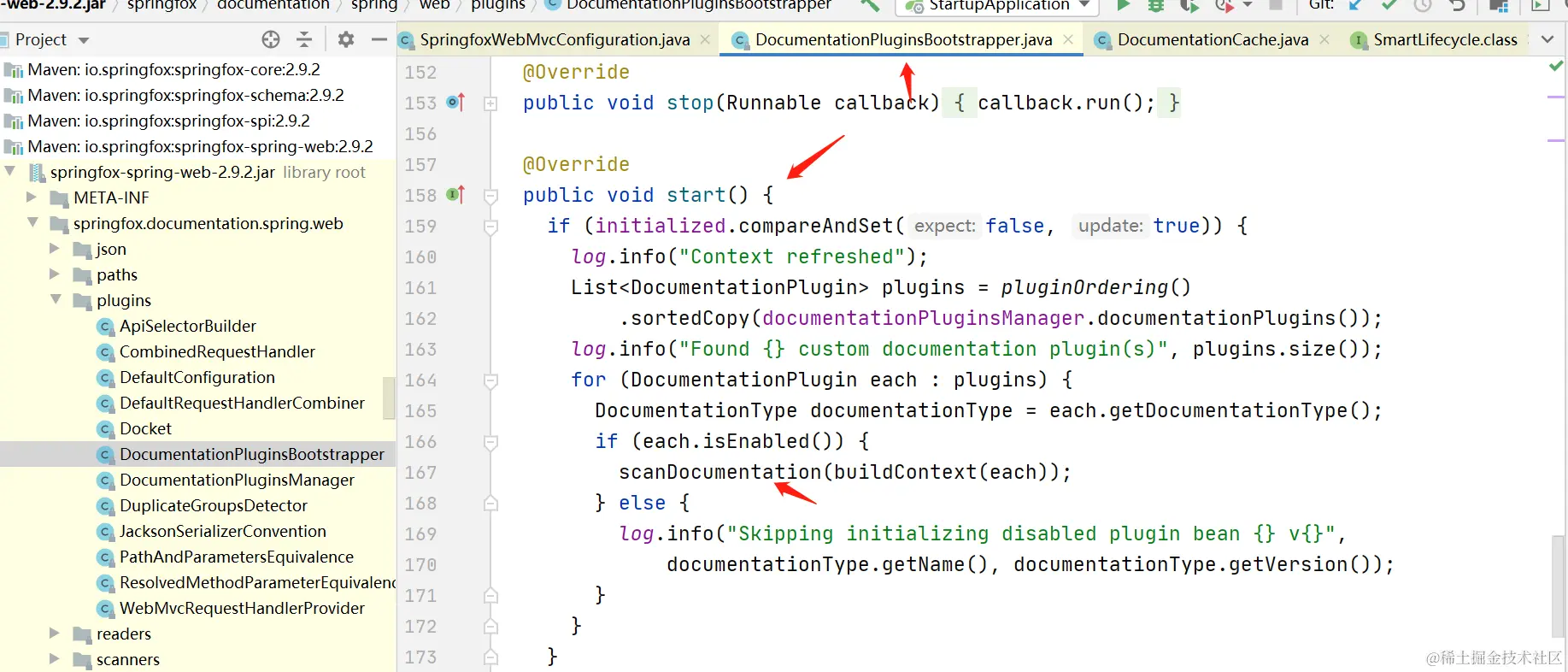Open Project panel settings gear

tap(346, 39)
